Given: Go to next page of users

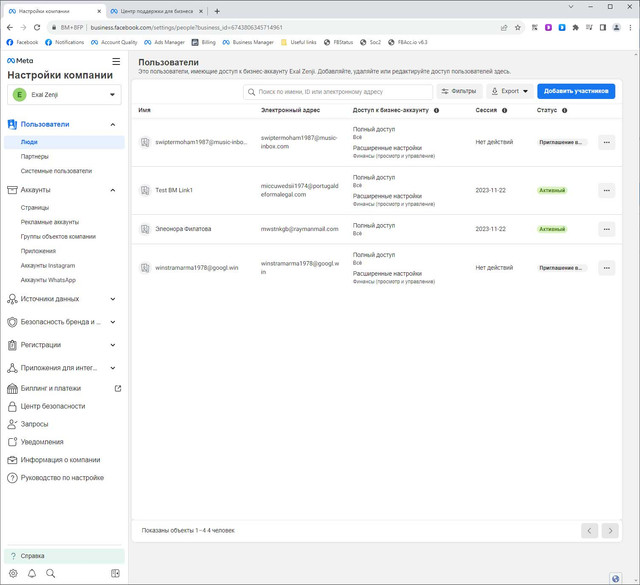Looking at the screenshot, I should click(x=610, y=531).
